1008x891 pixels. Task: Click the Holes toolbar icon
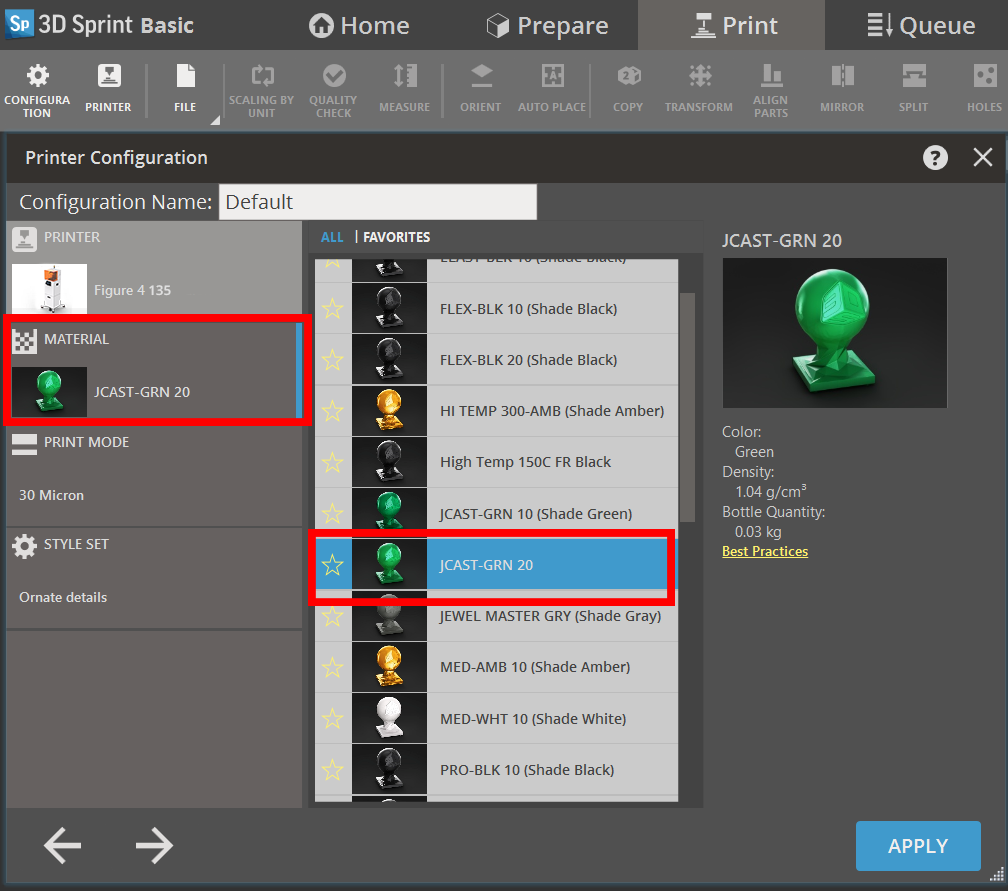(x=983, y=88)
